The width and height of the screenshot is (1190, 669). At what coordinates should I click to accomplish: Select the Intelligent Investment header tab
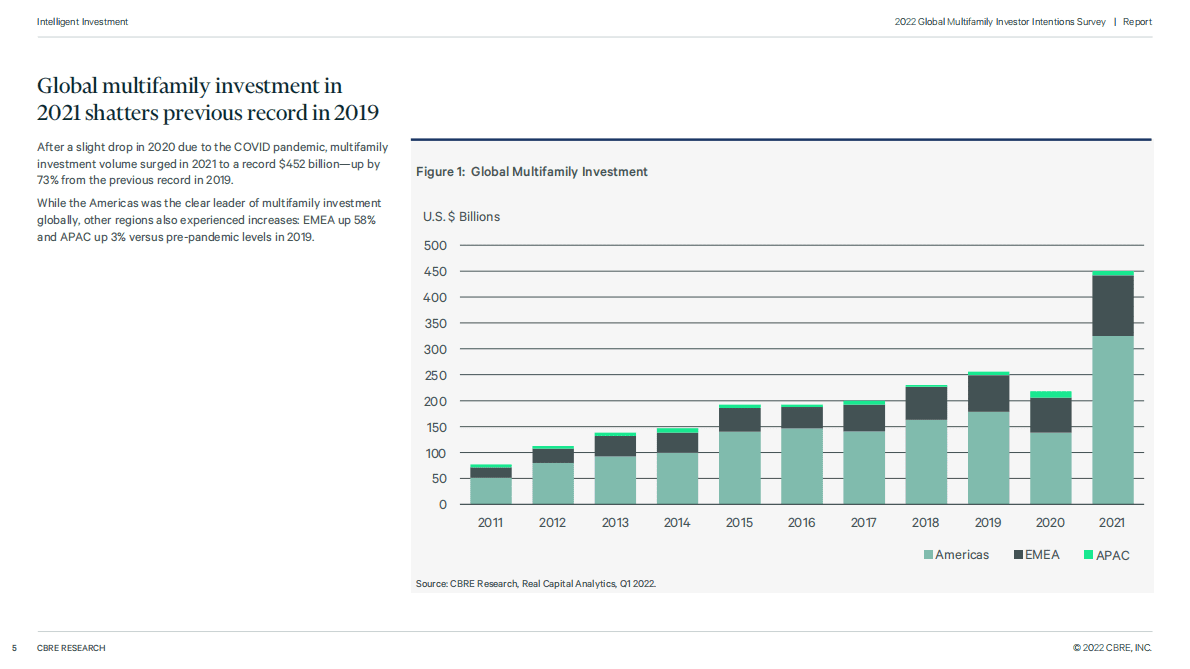82,21
